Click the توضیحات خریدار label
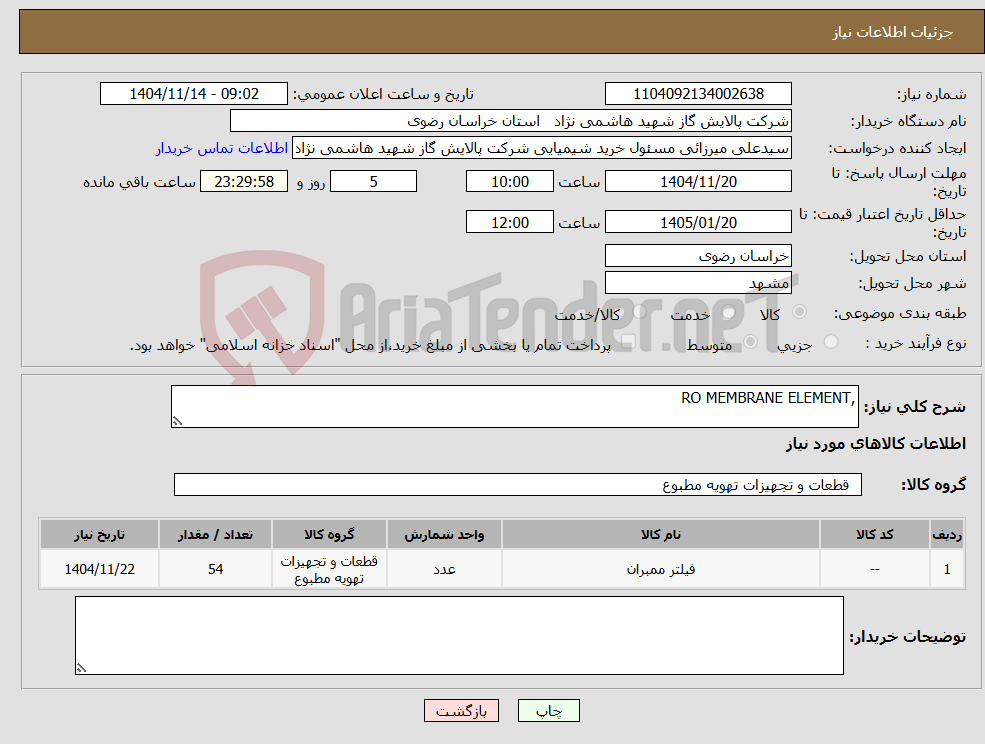Viewport: 985px width, 744px height. tap(907, 637)
